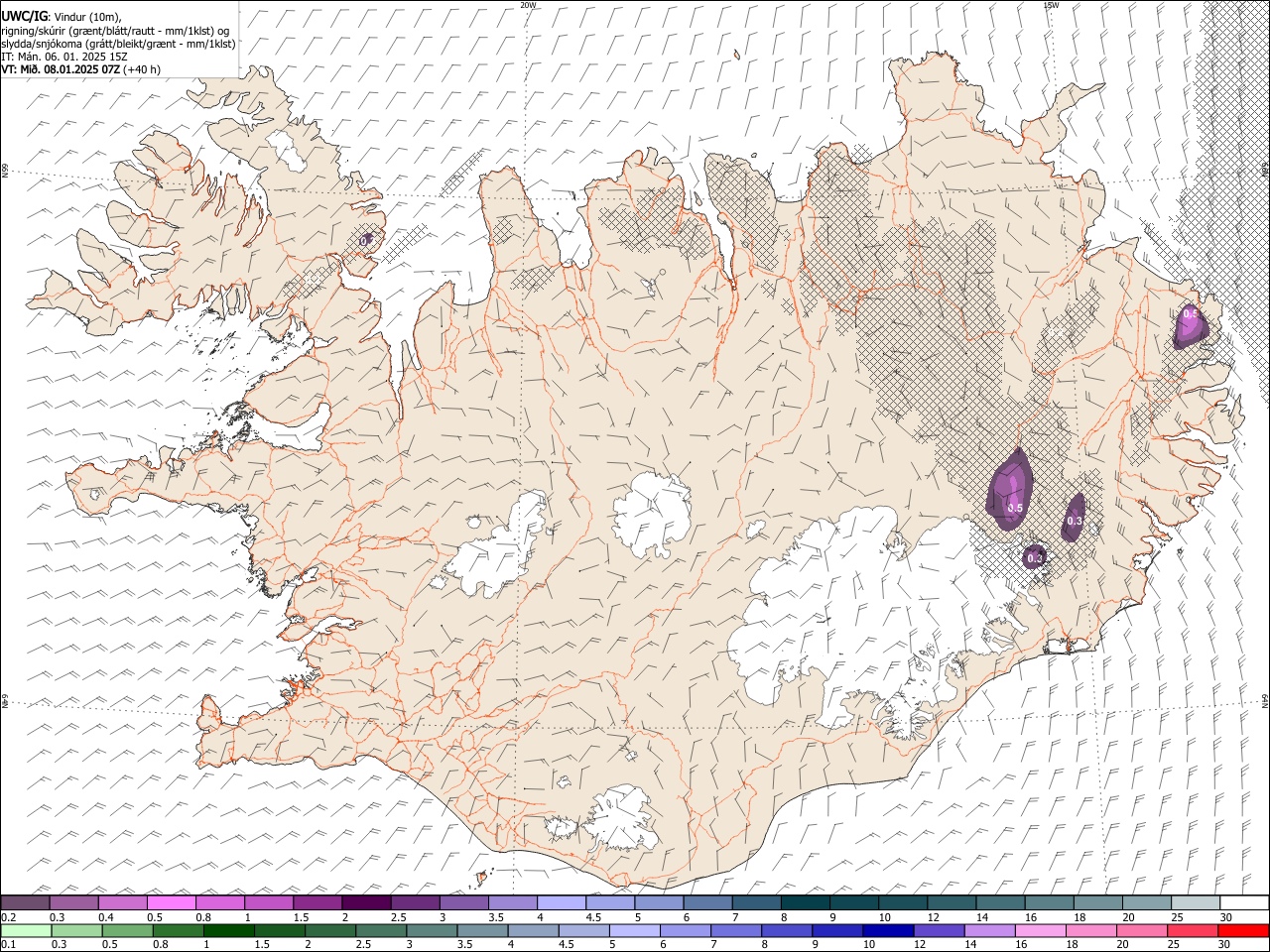Click the tiny purple blob in the Westfjords

366,239
